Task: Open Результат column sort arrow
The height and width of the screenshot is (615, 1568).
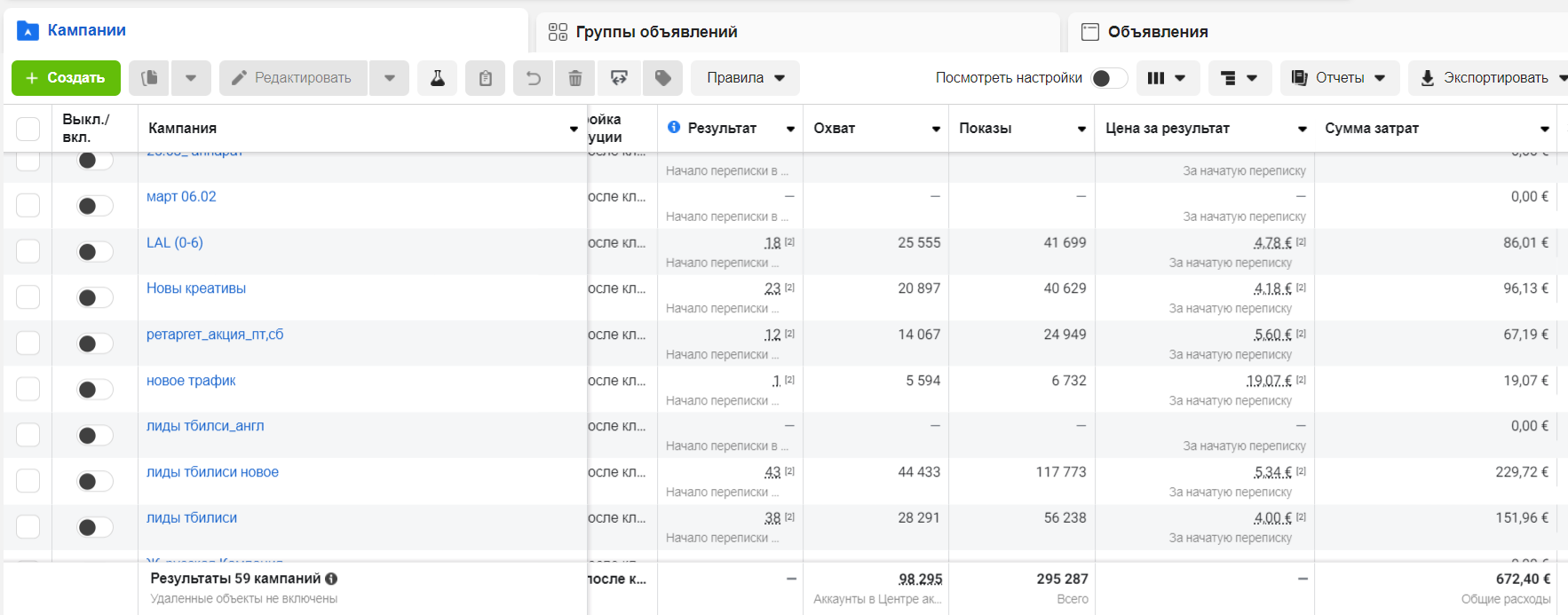Action: point(790,129)
